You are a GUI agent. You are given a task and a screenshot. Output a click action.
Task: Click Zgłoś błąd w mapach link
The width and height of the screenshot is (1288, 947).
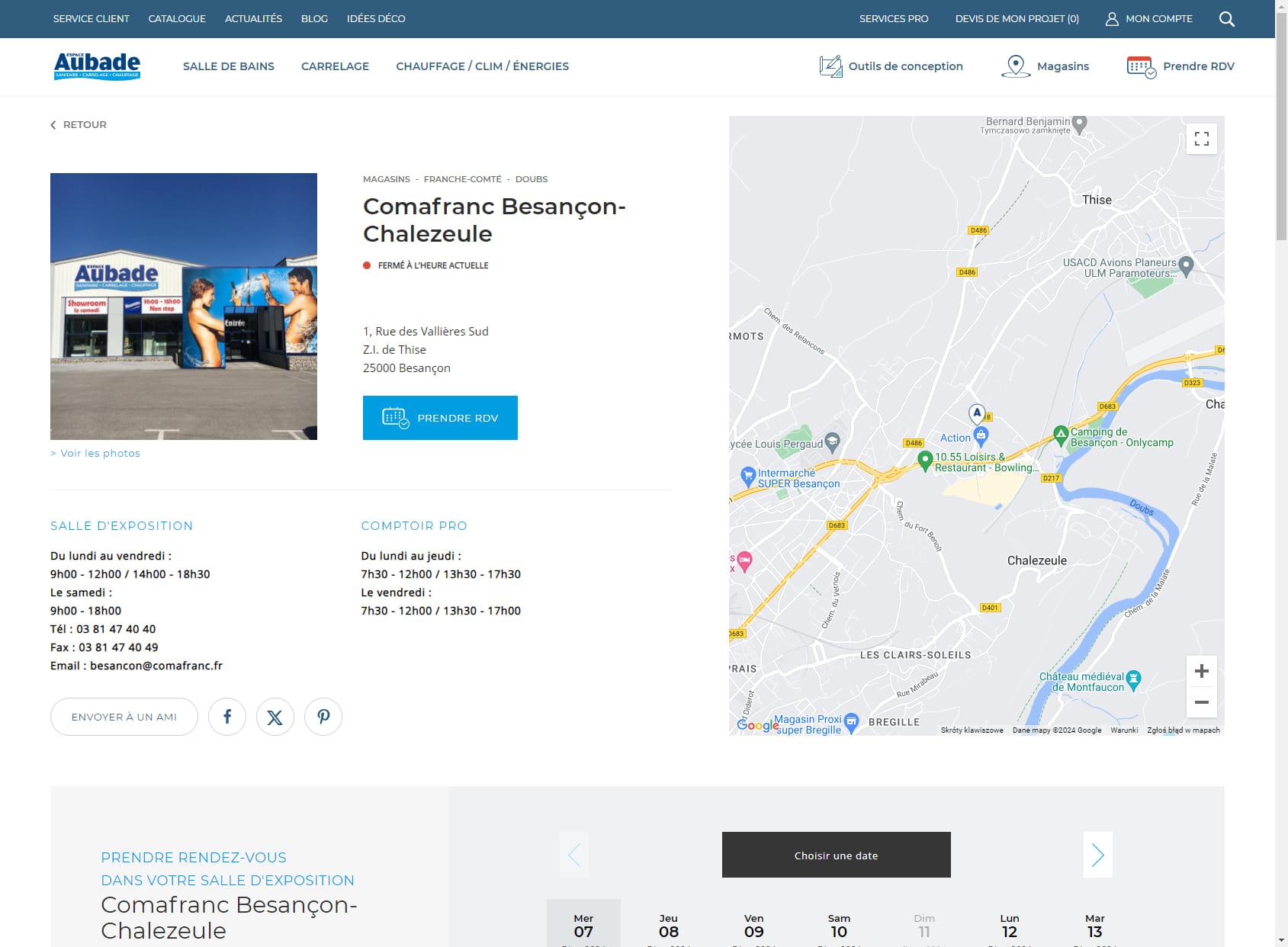pos(1184,730)
